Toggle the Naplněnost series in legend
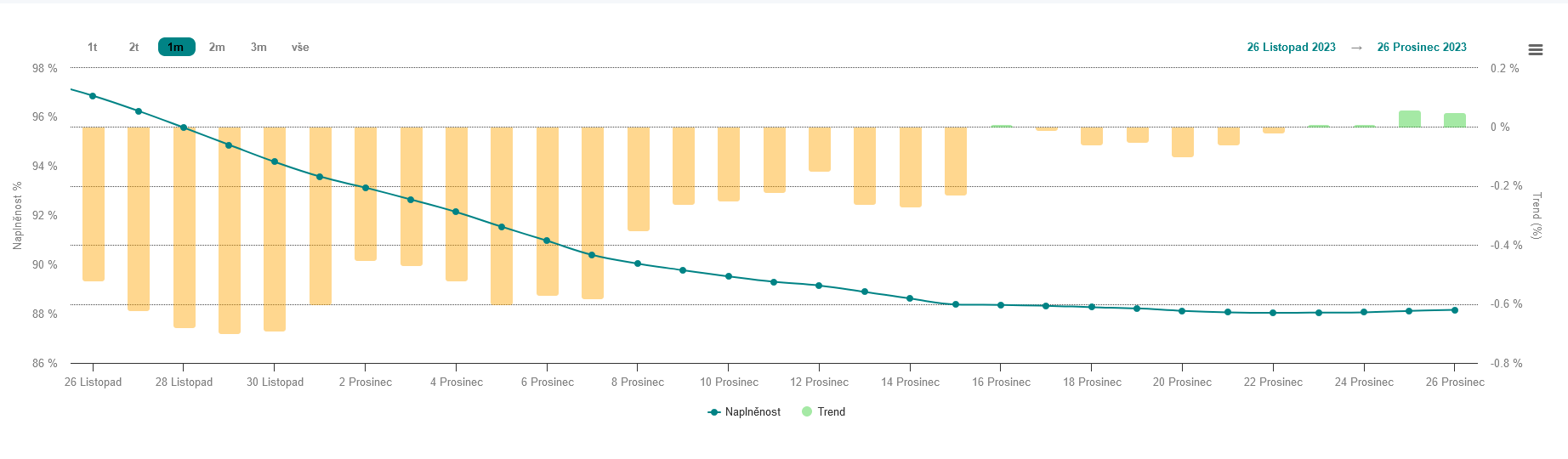 point(753,412)
